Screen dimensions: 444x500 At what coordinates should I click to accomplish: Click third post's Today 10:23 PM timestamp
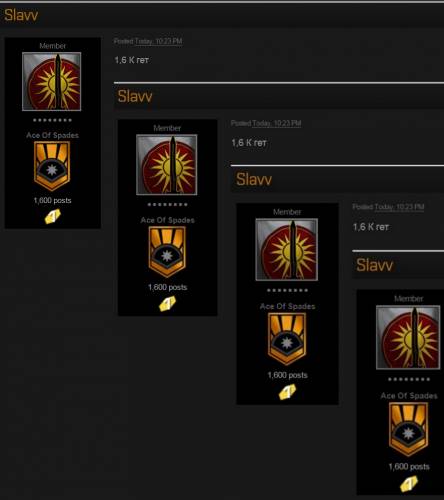click(399, 207)
